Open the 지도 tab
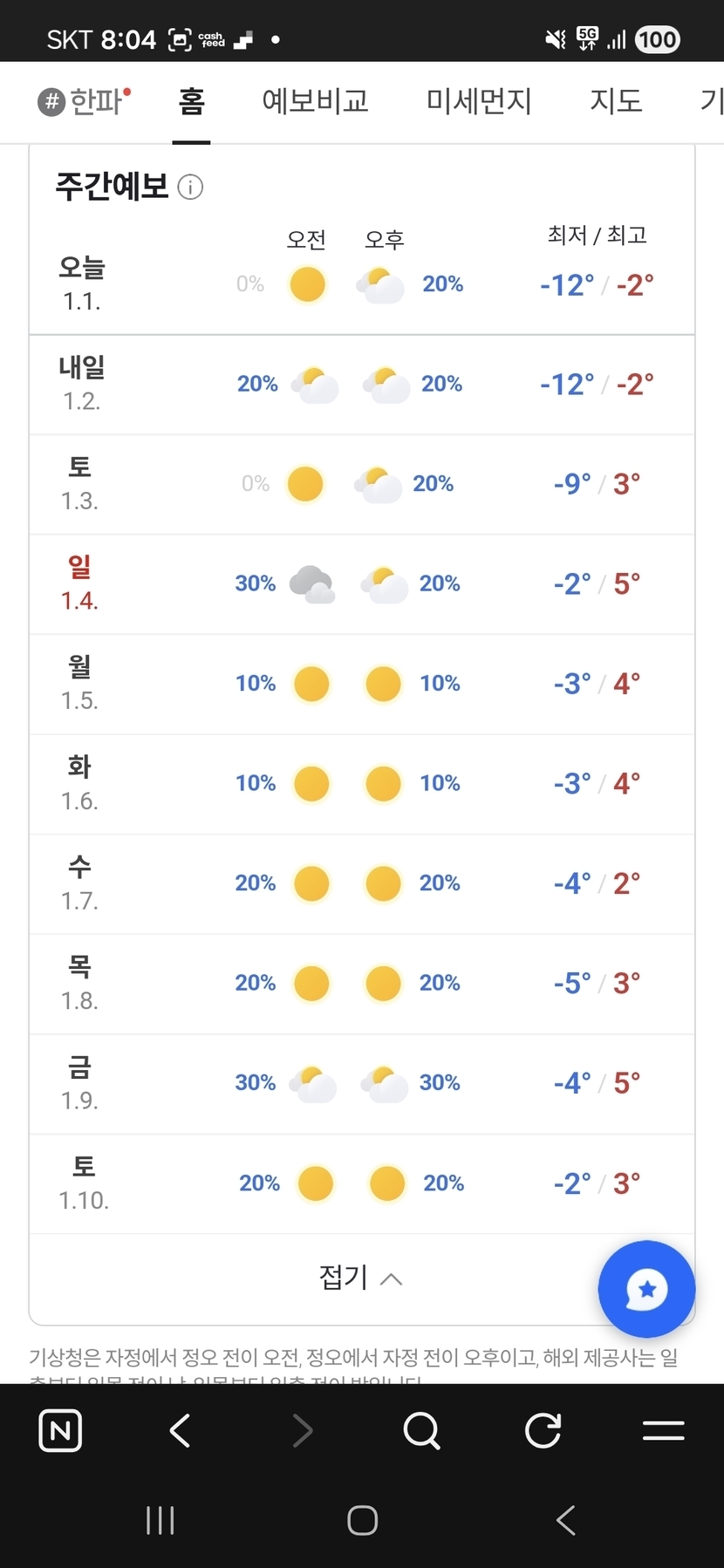Image resolution: width=724 pixels, height=1568 pixels. click(x=616, y=102)
